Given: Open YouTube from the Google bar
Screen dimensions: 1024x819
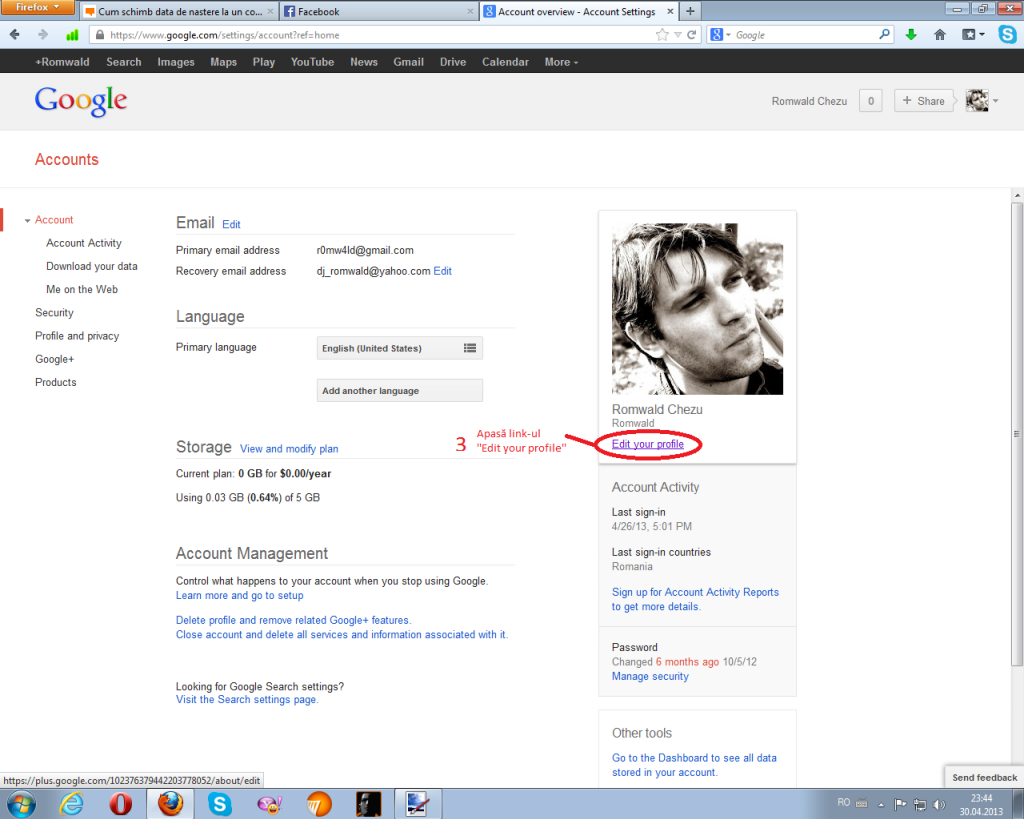Looking at the screenshot, I should tap(312, 62).
